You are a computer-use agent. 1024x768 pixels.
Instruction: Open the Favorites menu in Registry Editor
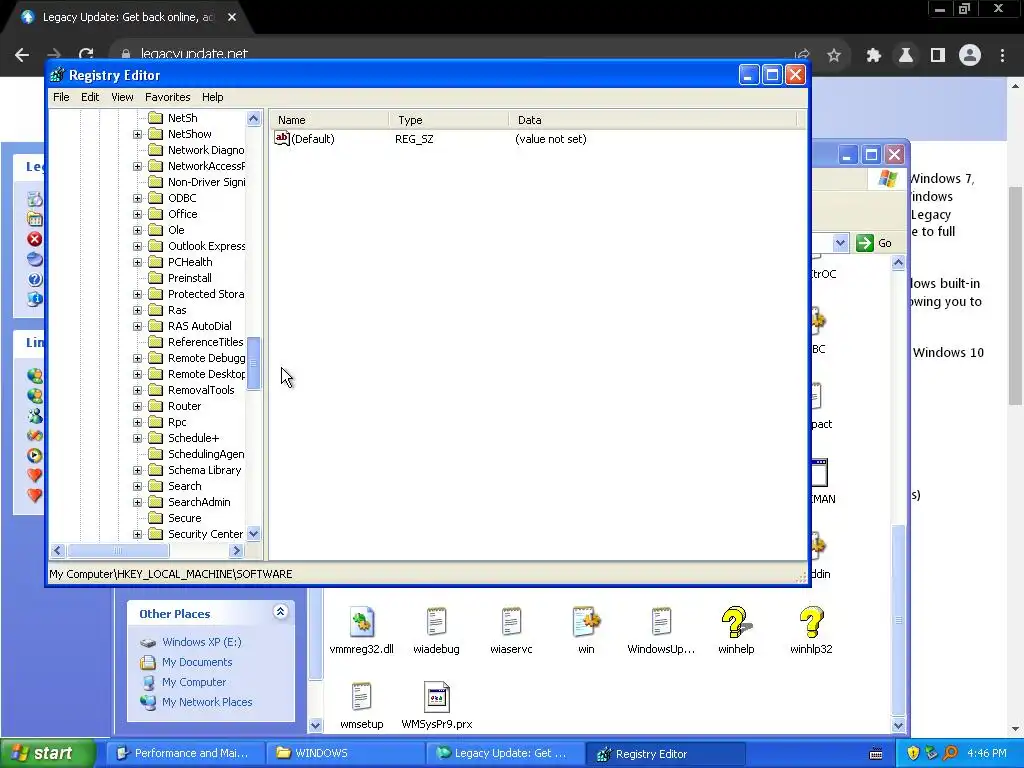[x=168, y=97]
